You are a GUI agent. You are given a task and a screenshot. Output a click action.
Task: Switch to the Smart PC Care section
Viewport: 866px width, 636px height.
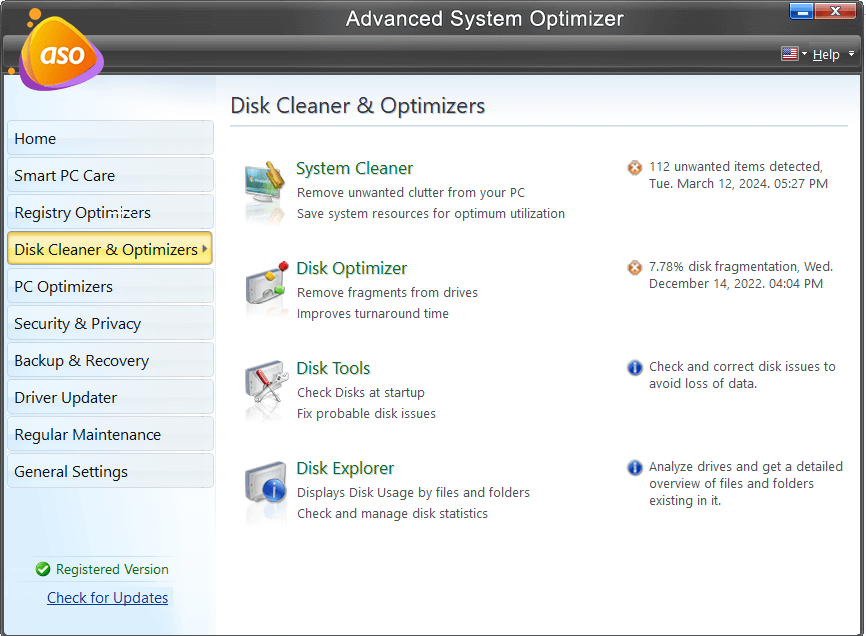(110, 174)
